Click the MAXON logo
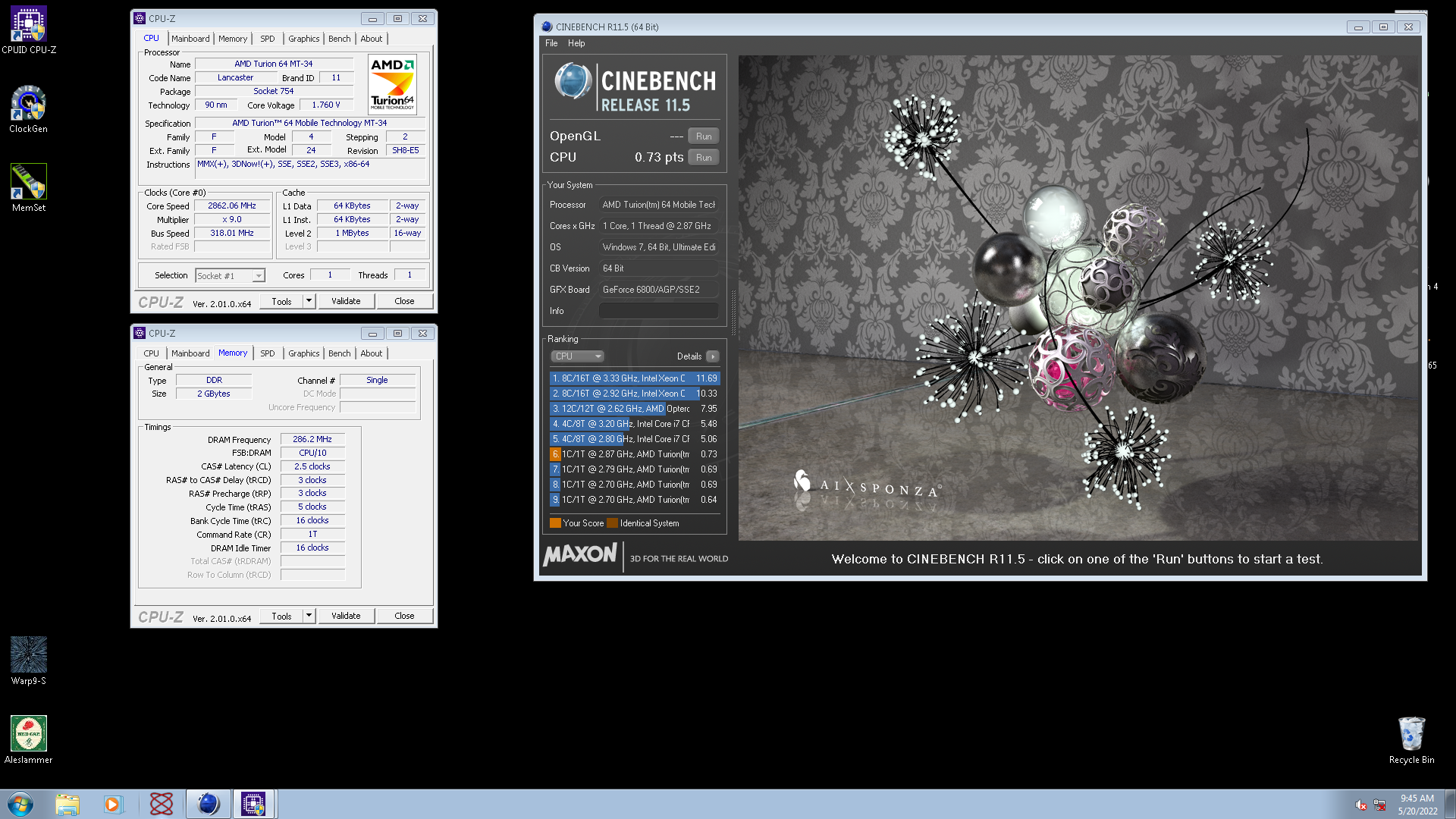Screen dimensions: 1456x819 pos(580,554)
